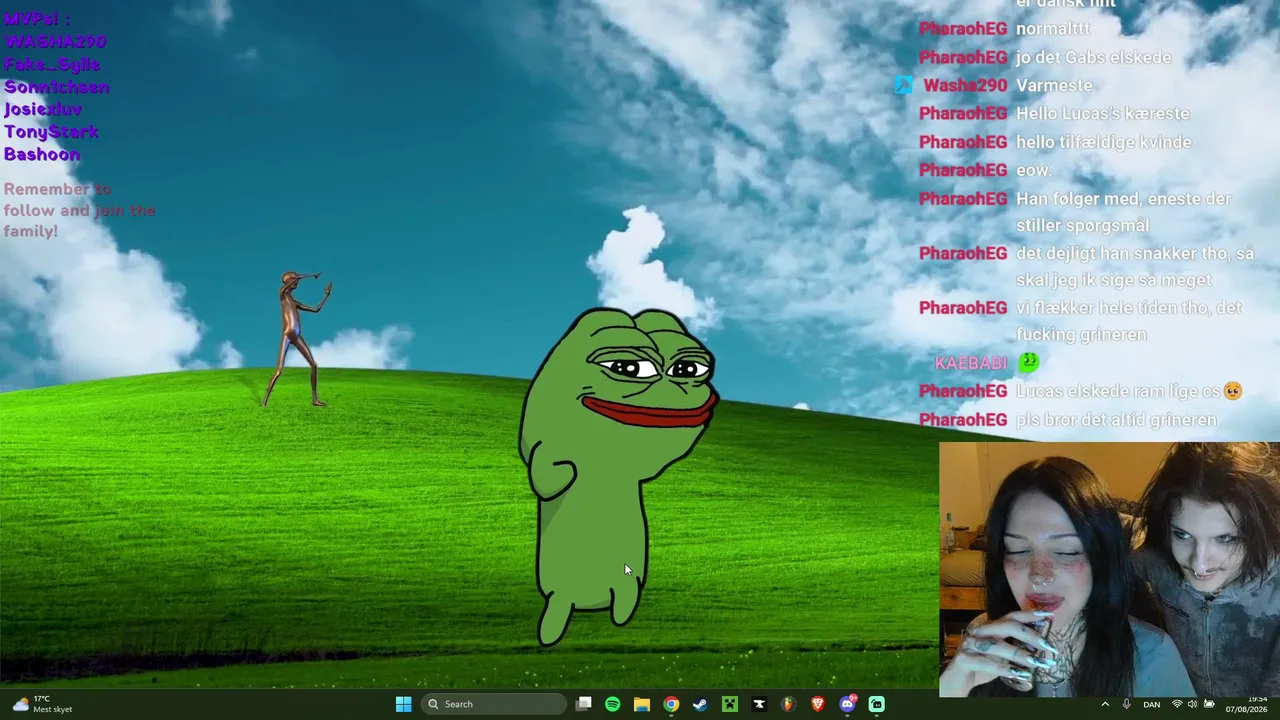The image size is (1280, 720).
Task: Click the microphone tray icon
Action: coord(1126,704)
